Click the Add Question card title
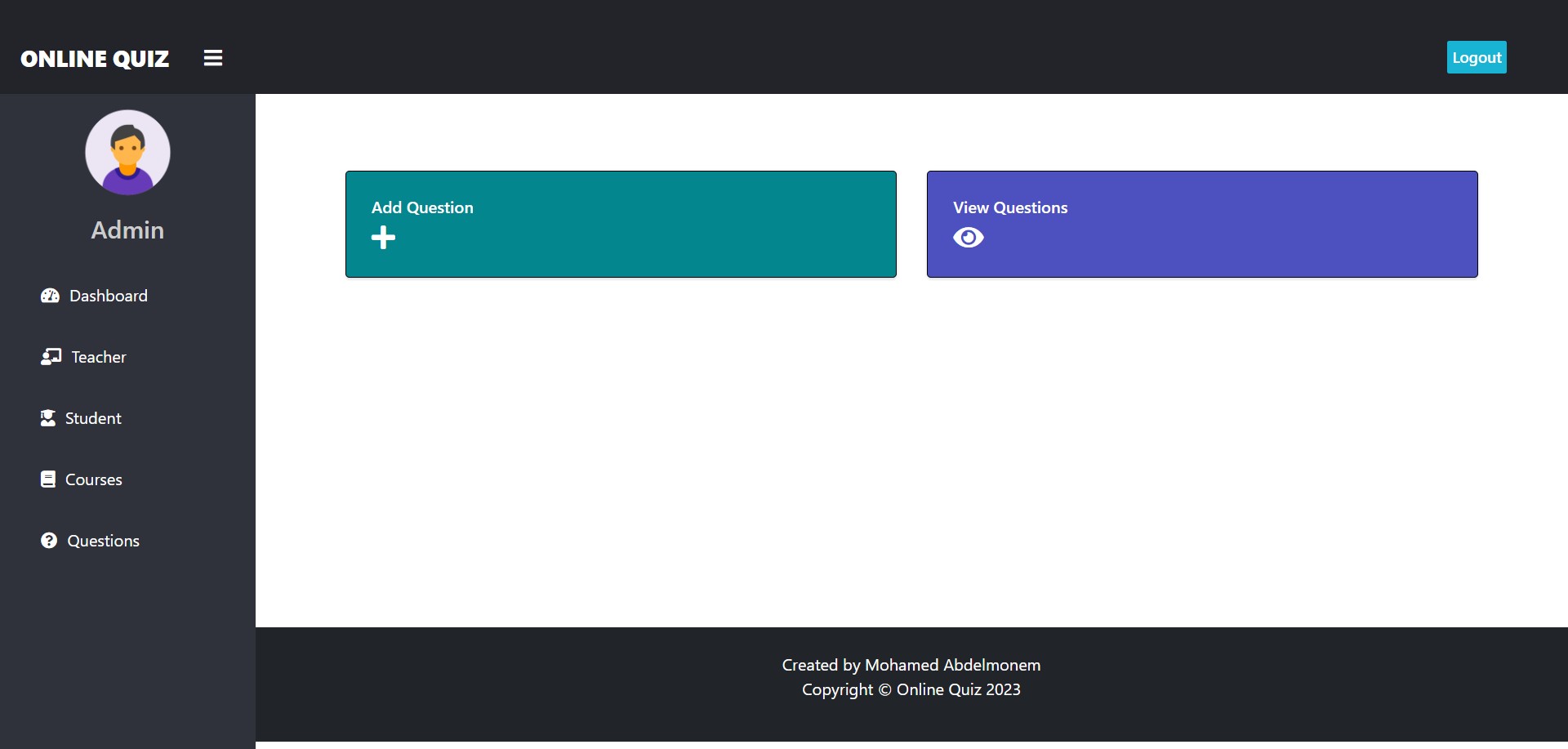 pos(422,207)
